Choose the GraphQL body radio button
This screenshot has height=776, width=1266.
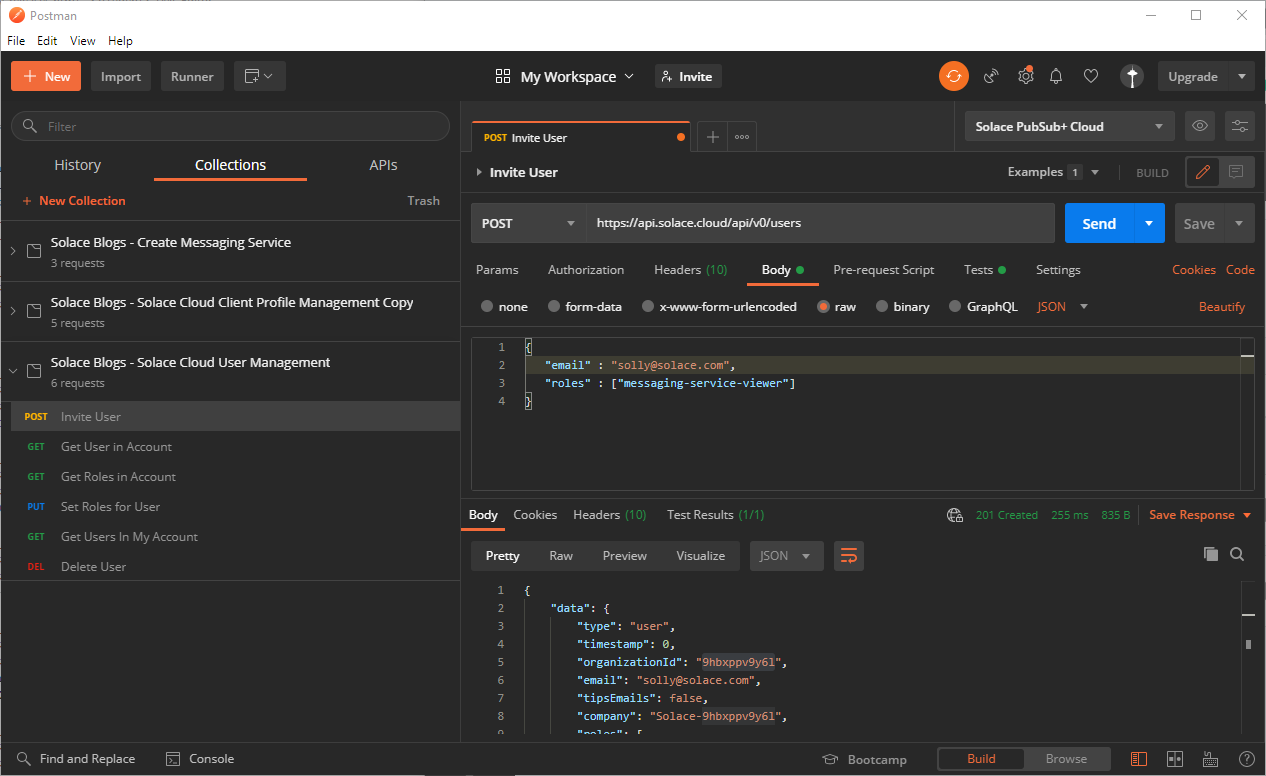[x=956, y=307]
